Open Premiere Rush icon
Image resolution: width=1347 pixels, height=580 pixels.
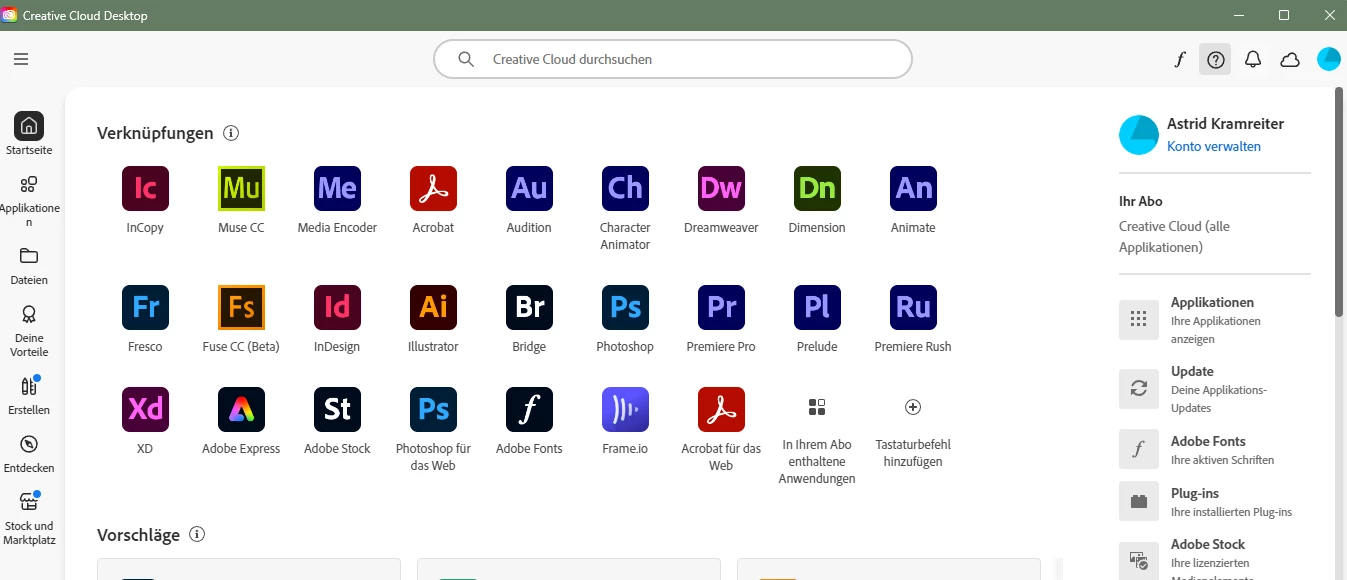click(913, 307)
